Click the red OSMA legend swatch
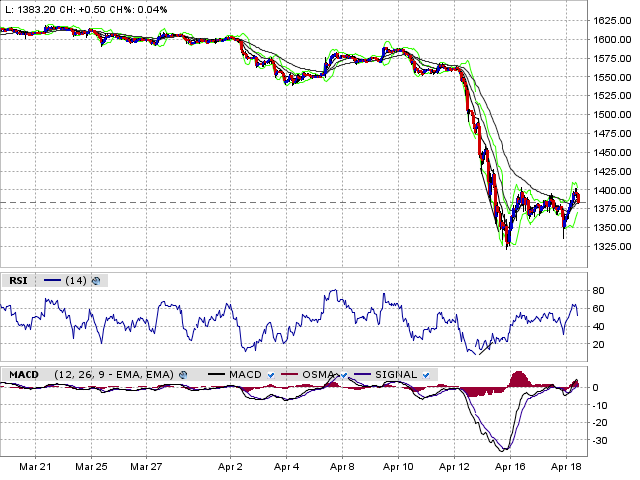640x480 pixels. (290, 374)
